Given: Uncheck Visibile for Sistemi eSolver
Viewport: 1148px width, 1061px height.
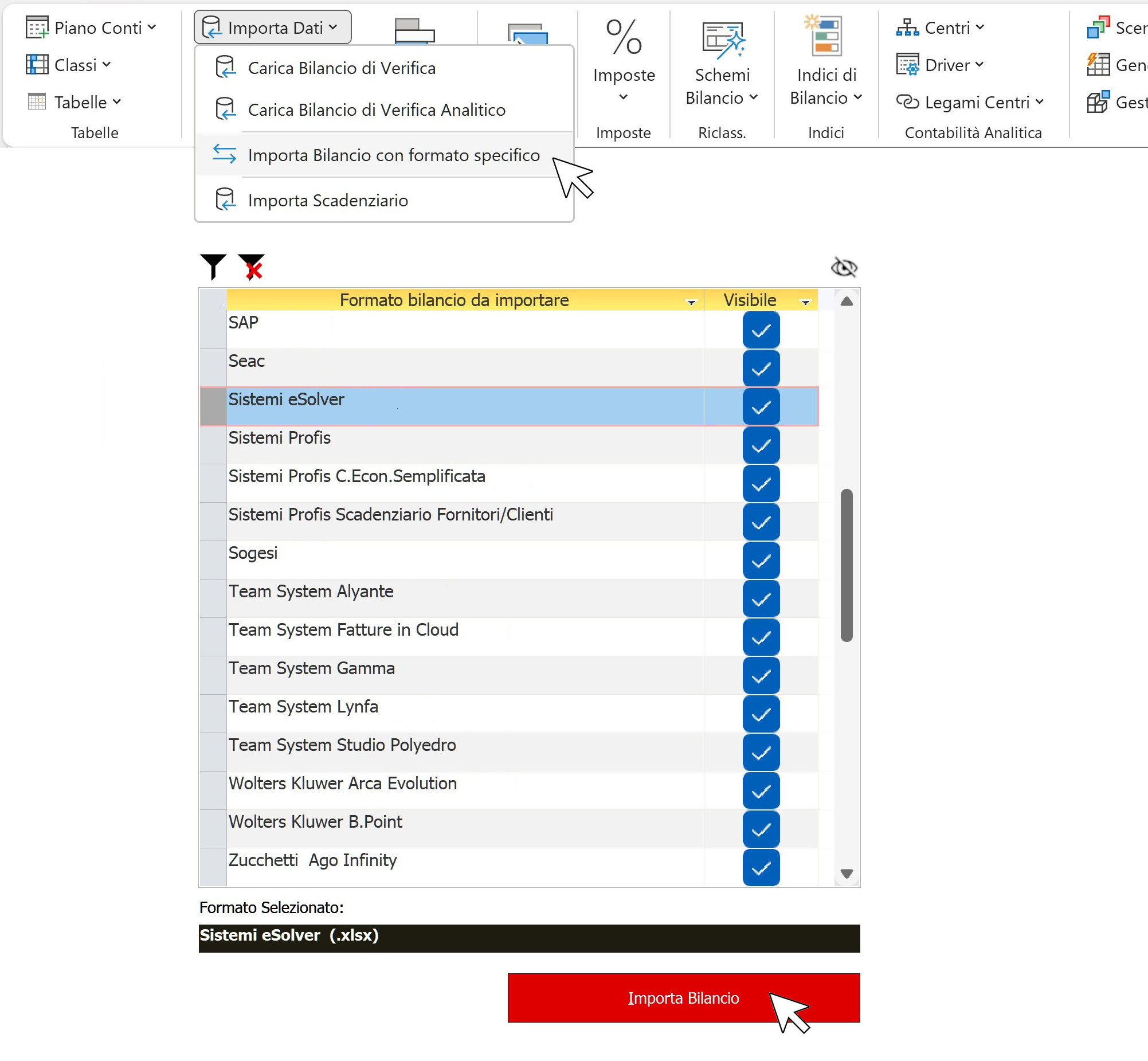Looking at the screenshot, I should pos(761,406).
